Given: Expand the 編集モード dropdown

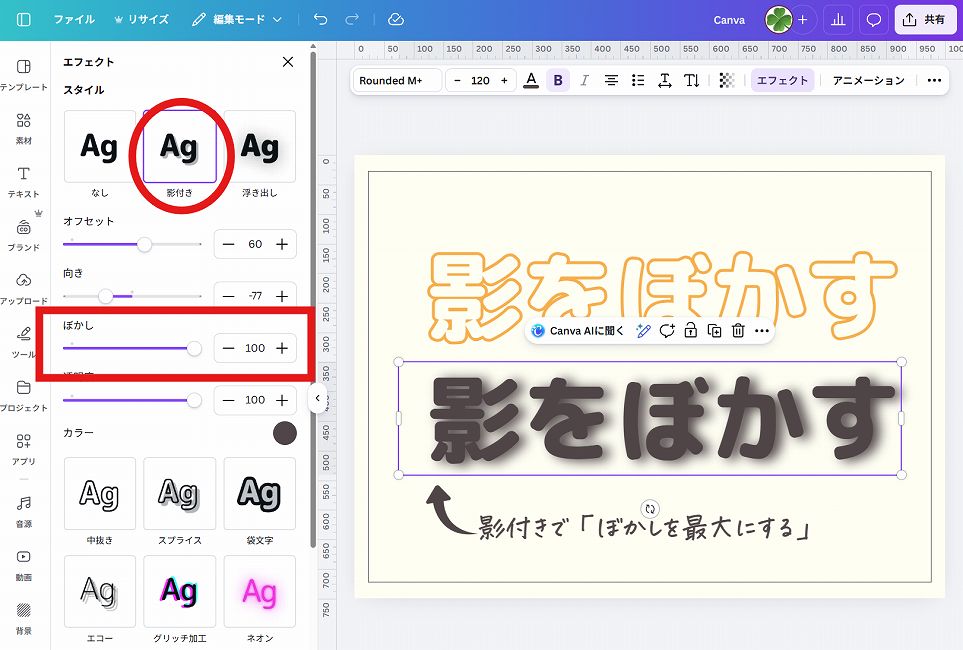Looking at the screenshot, I should coord(237,19).
